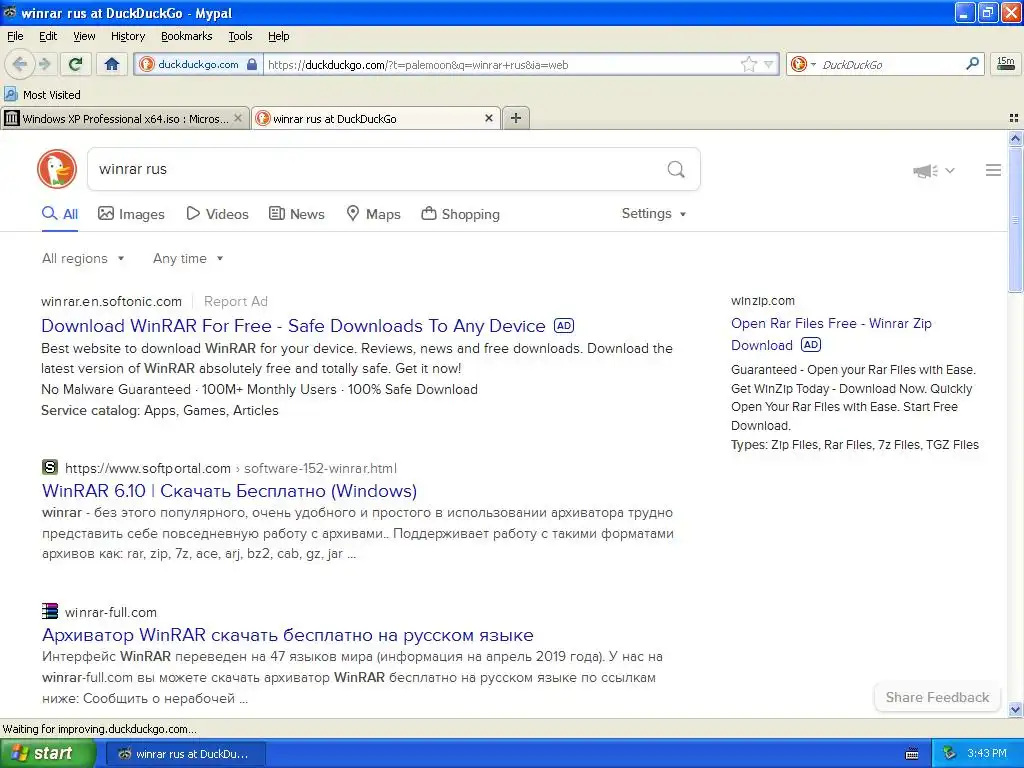Click the vertical scrollbar thumb
Screen dimensions: 1024x768
point(1015,219)
